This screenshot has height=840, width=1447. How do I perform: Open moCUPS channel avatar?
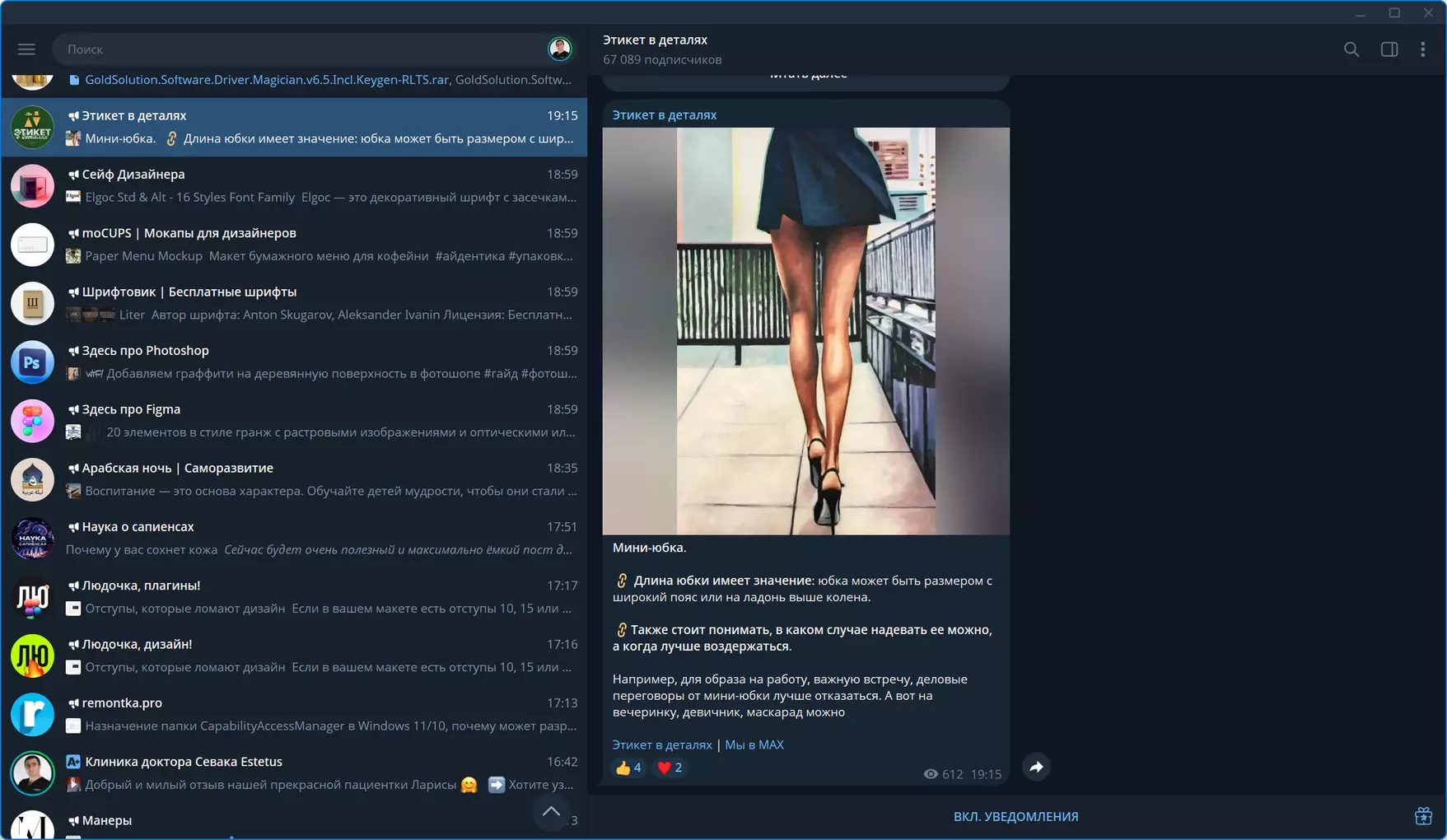point(32,245)
